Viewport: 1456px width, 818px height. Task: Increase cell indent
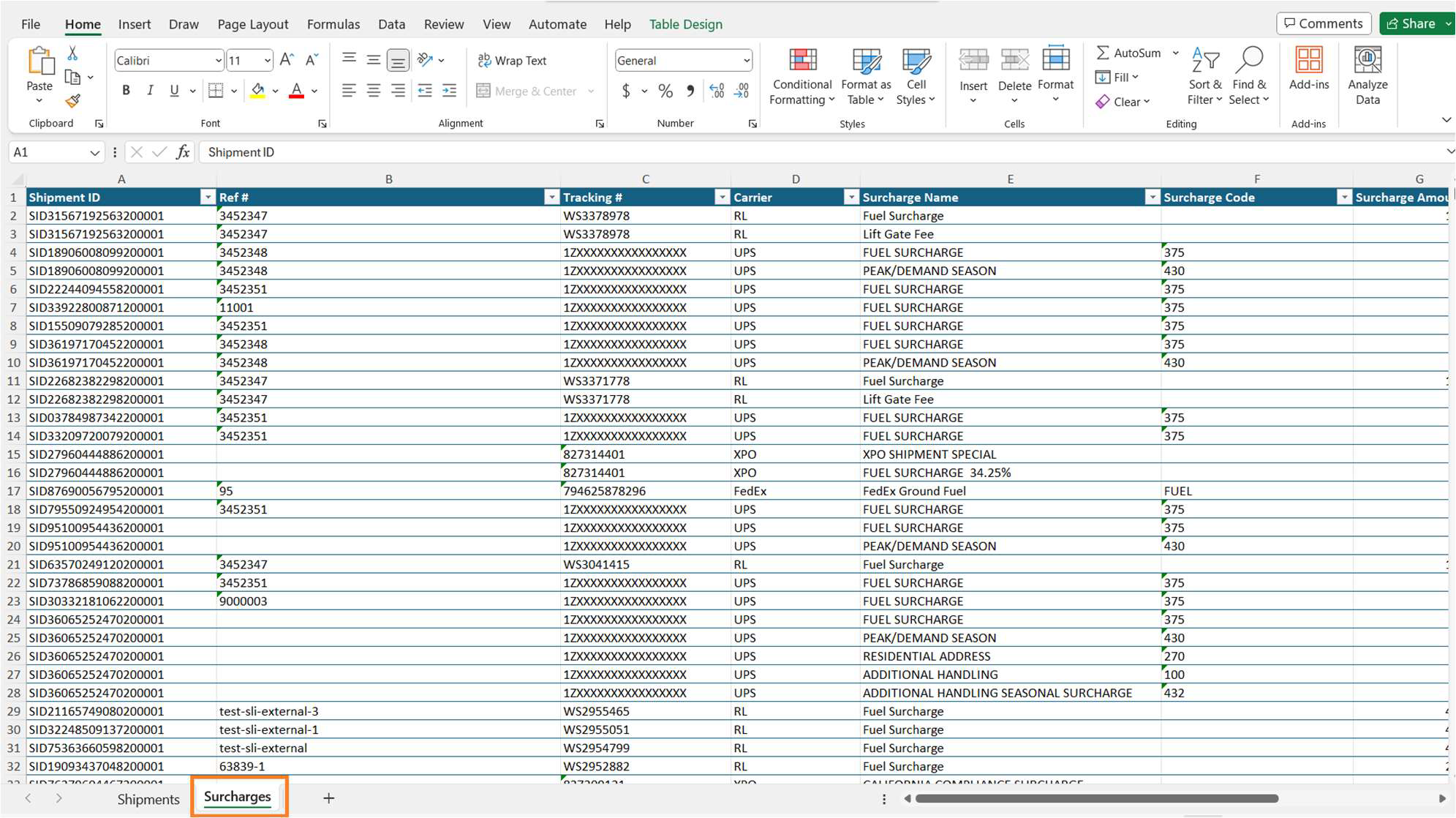[450, 91]
